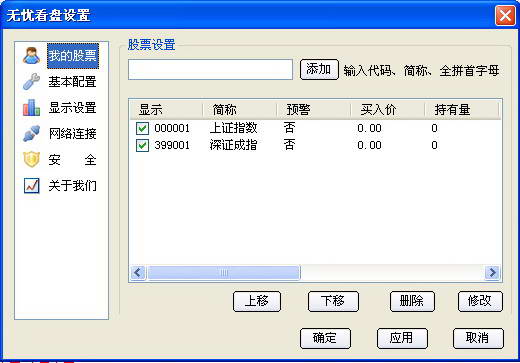Click the code 399001 text

tap(172, 145)
